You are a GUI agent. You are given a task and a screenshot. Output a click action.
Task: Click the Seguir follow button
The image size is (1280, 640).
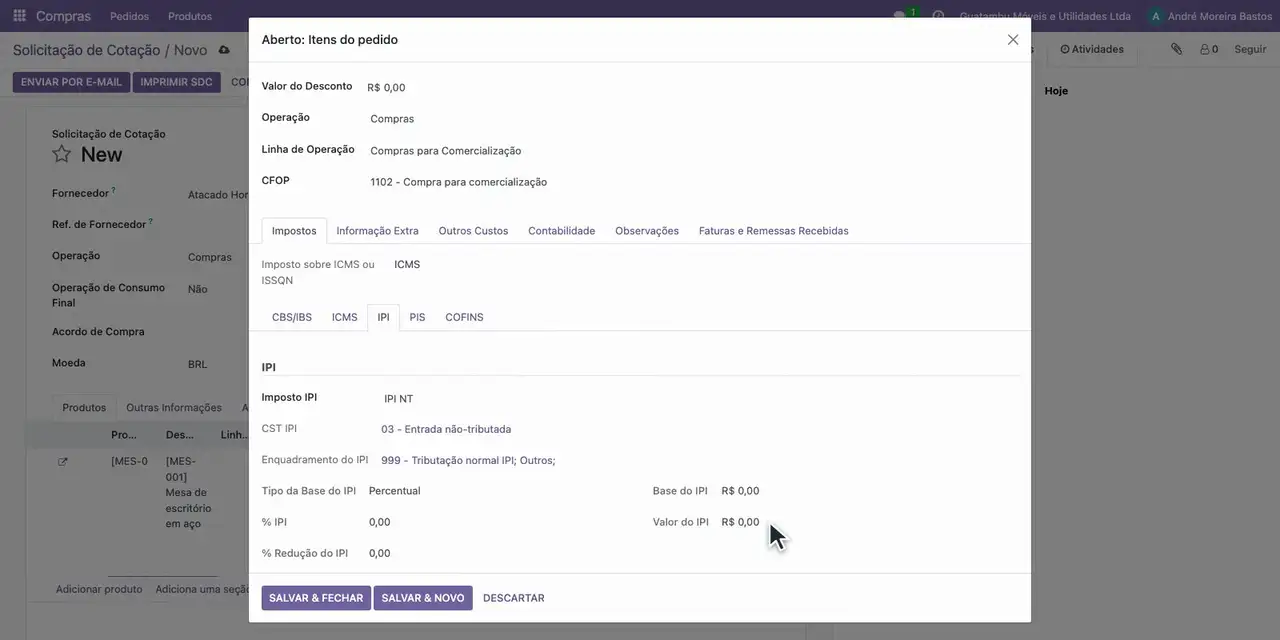(x=1250, y=49)
